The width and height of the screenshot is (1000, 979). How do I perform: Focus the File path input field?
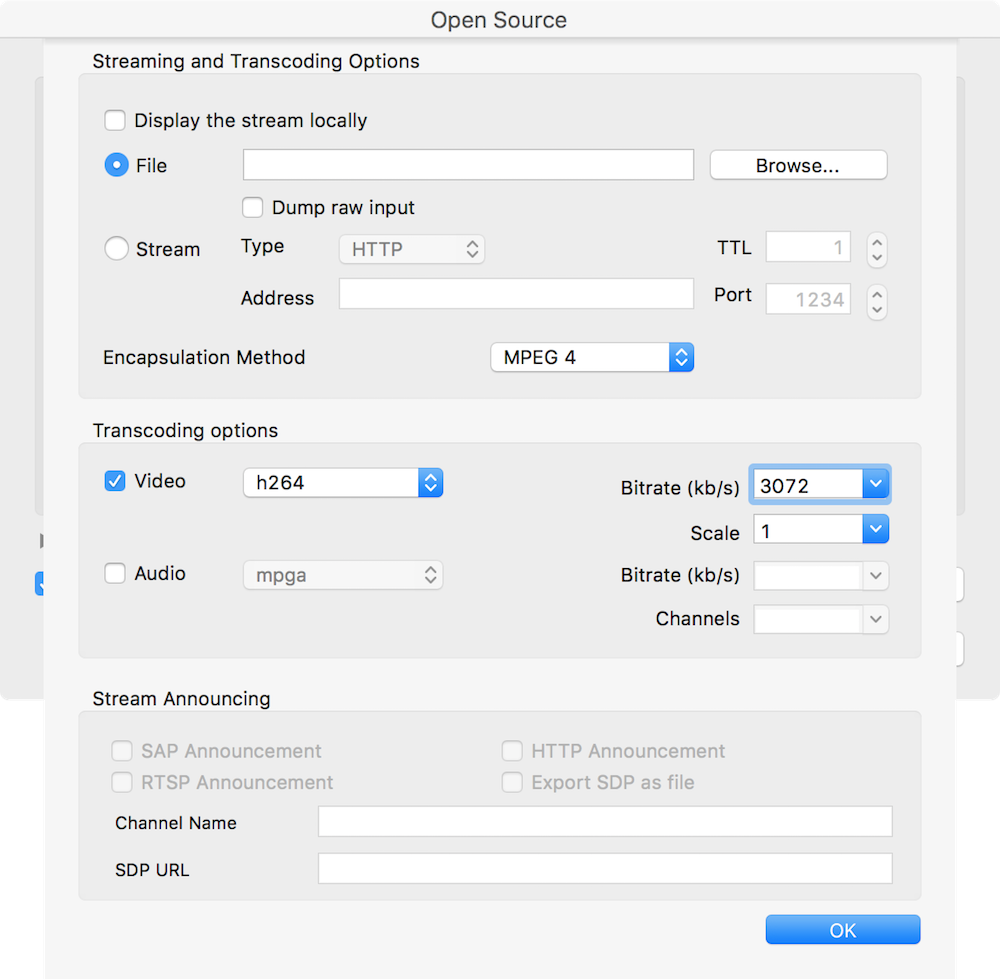(x=468, y=165)
